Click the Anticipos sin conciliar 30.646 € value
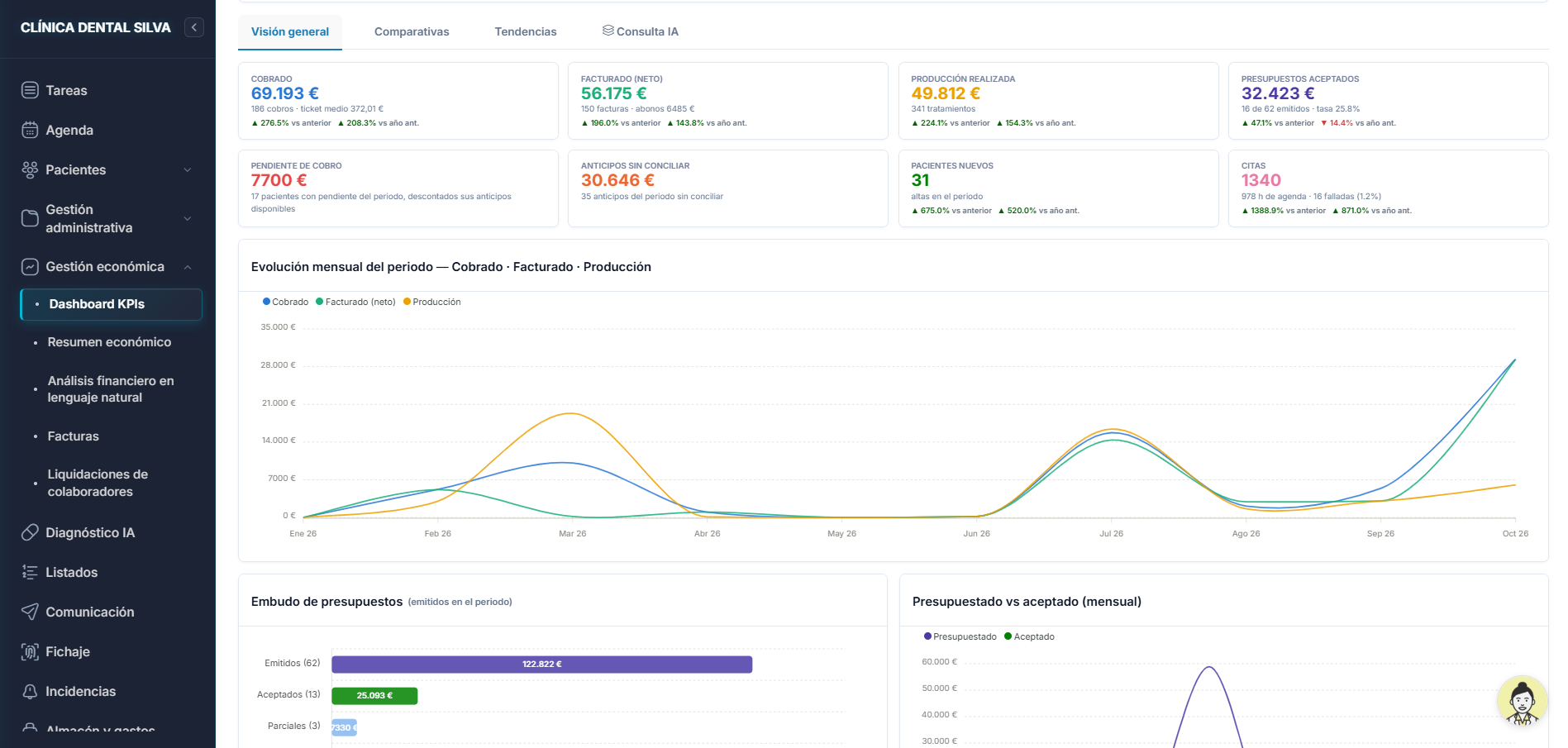Viewport: 1568px width, 748px height. (617, 180)
